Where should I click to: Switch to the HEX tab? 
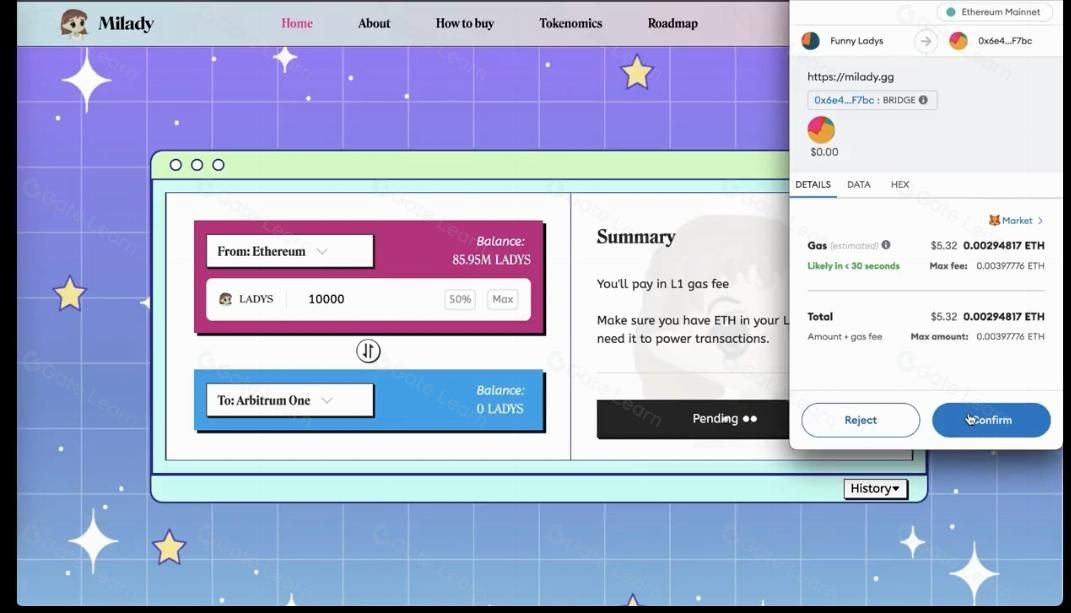900,185
